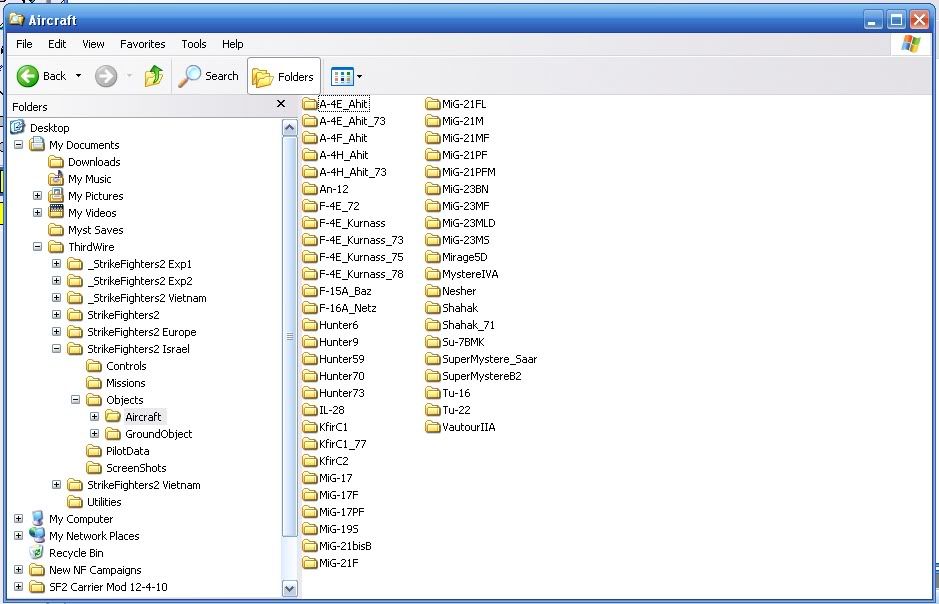Select the MystereIVA folder icon

(432, 274)
